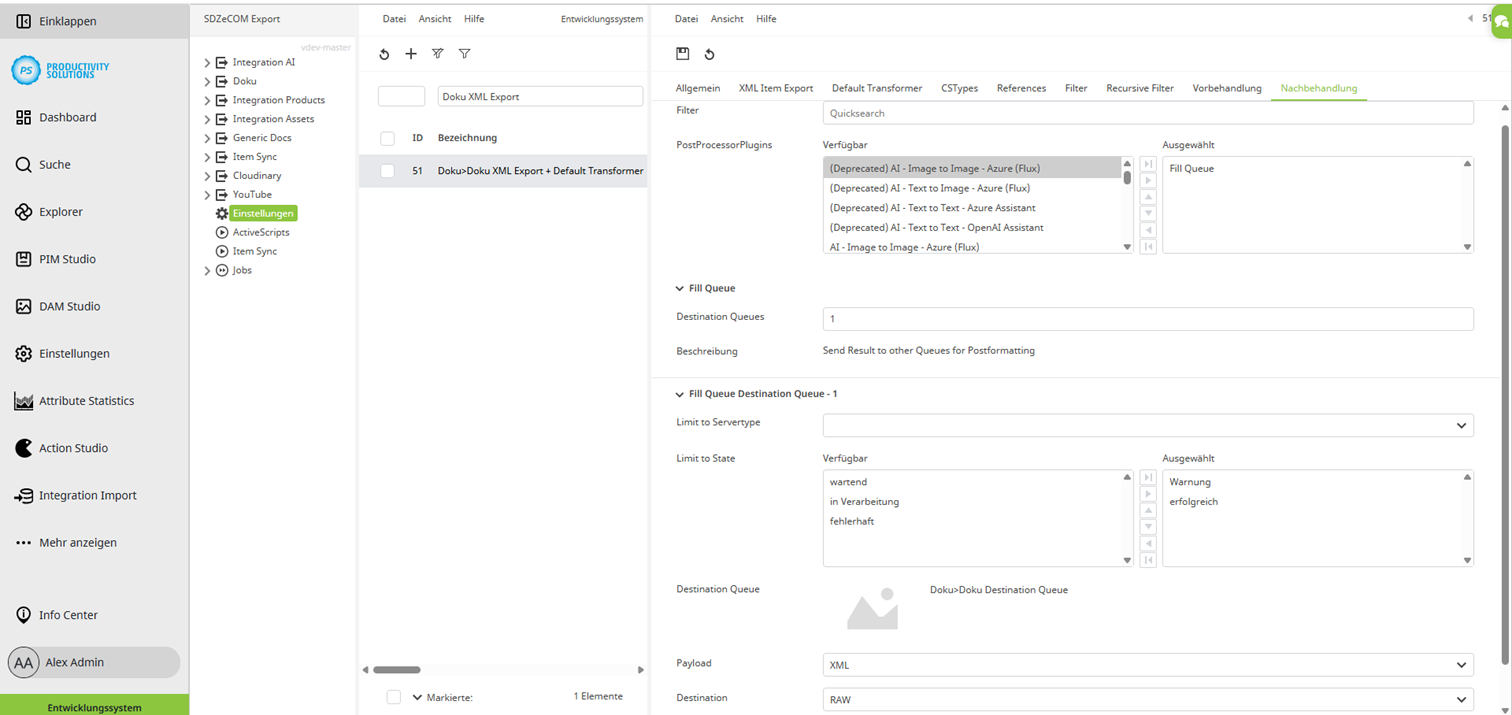
Task: Switch to the Recursive Filter tab
Action: click(x=1140, y=88)
